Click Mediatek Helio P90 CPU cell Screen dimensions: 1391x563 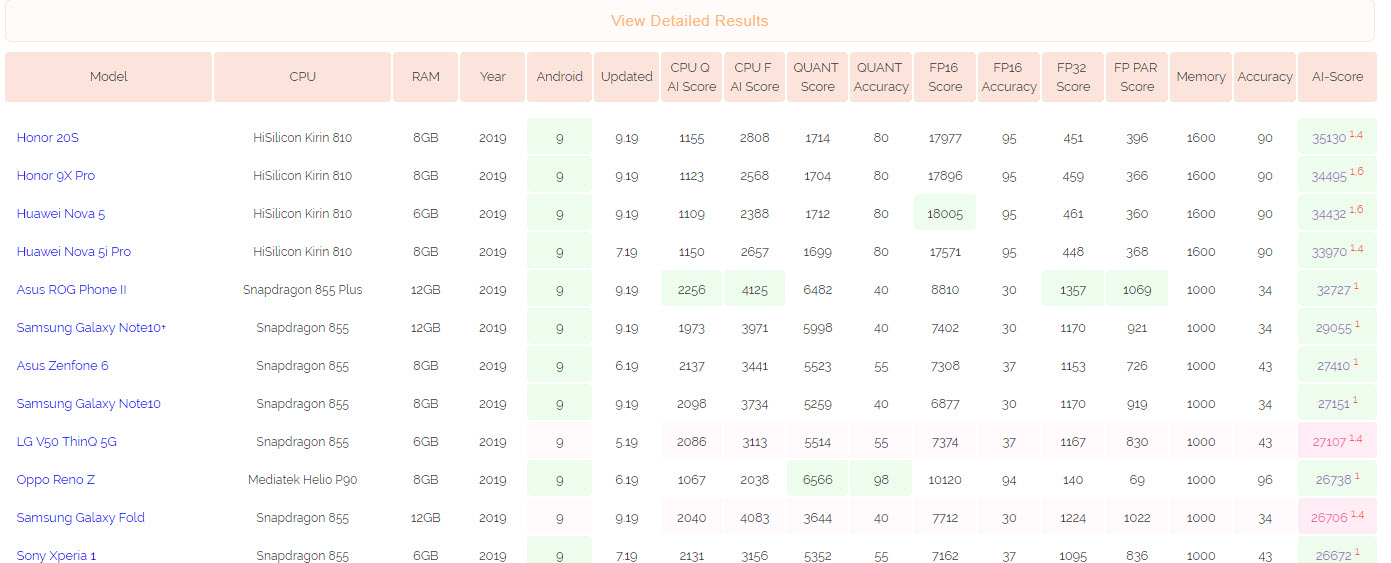[302, 480]
